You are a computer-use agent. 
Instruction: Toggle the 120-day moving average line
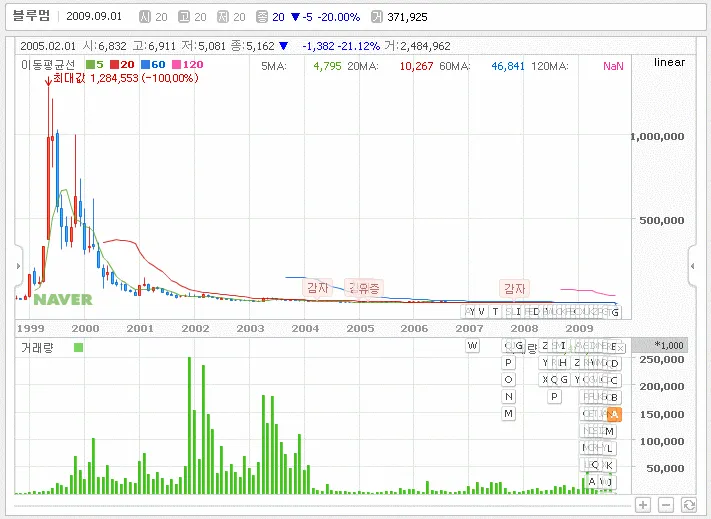191,65
